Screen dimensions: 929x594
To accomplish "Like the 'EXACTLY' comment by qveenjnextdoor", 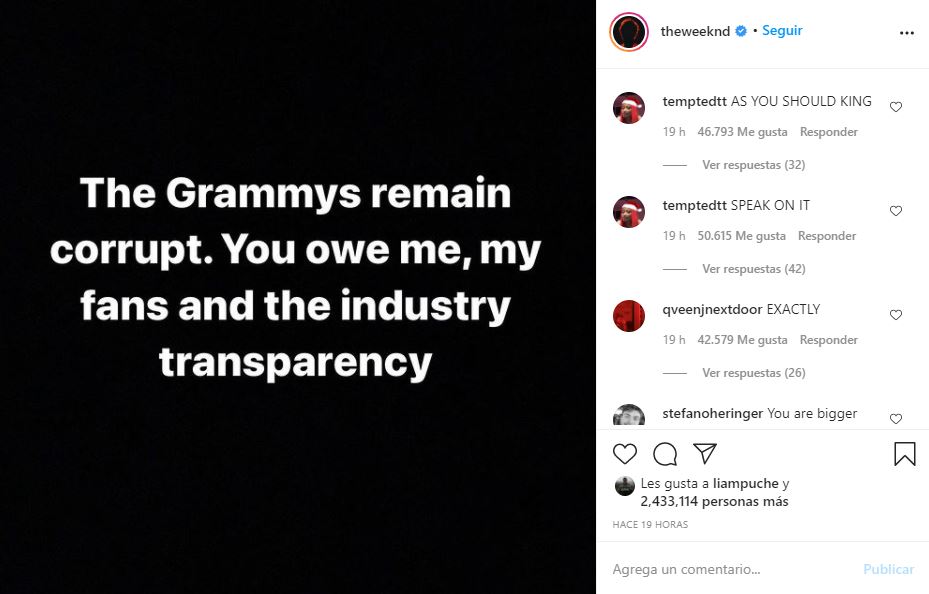I will point(896,315).
